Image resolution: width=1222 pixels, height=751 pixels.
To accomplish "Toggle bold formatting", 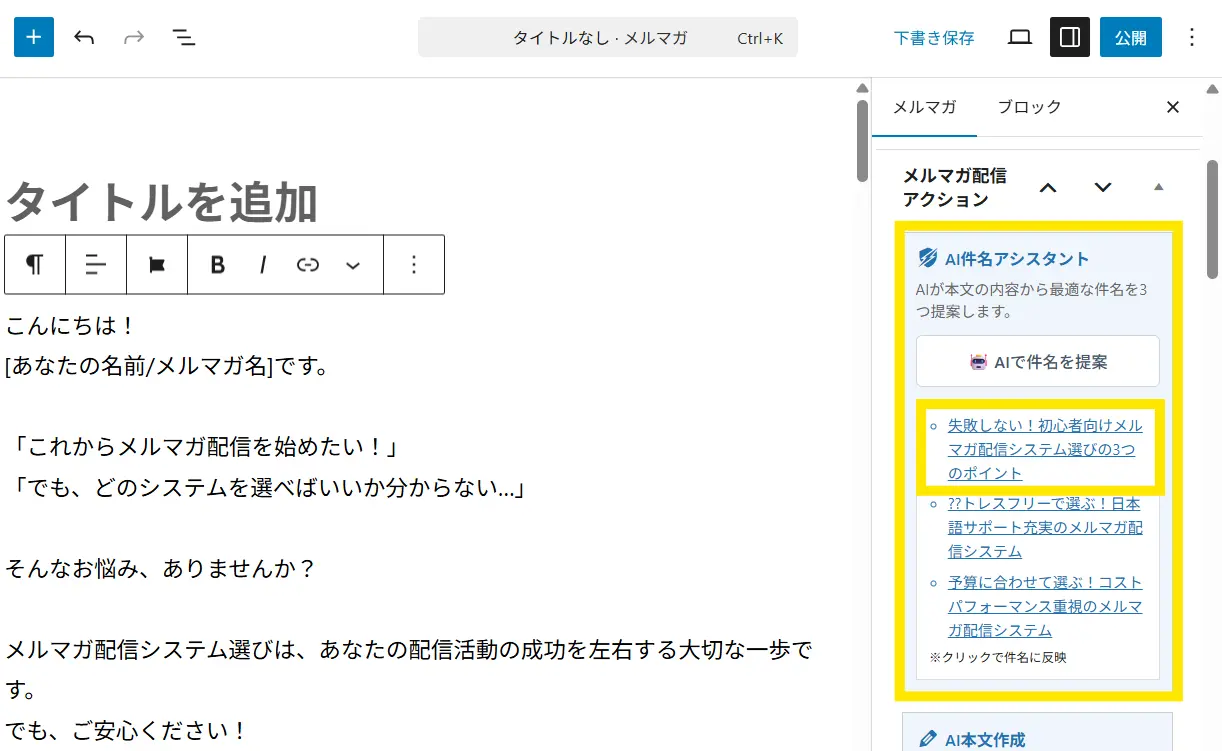I will tap(217, 265).
